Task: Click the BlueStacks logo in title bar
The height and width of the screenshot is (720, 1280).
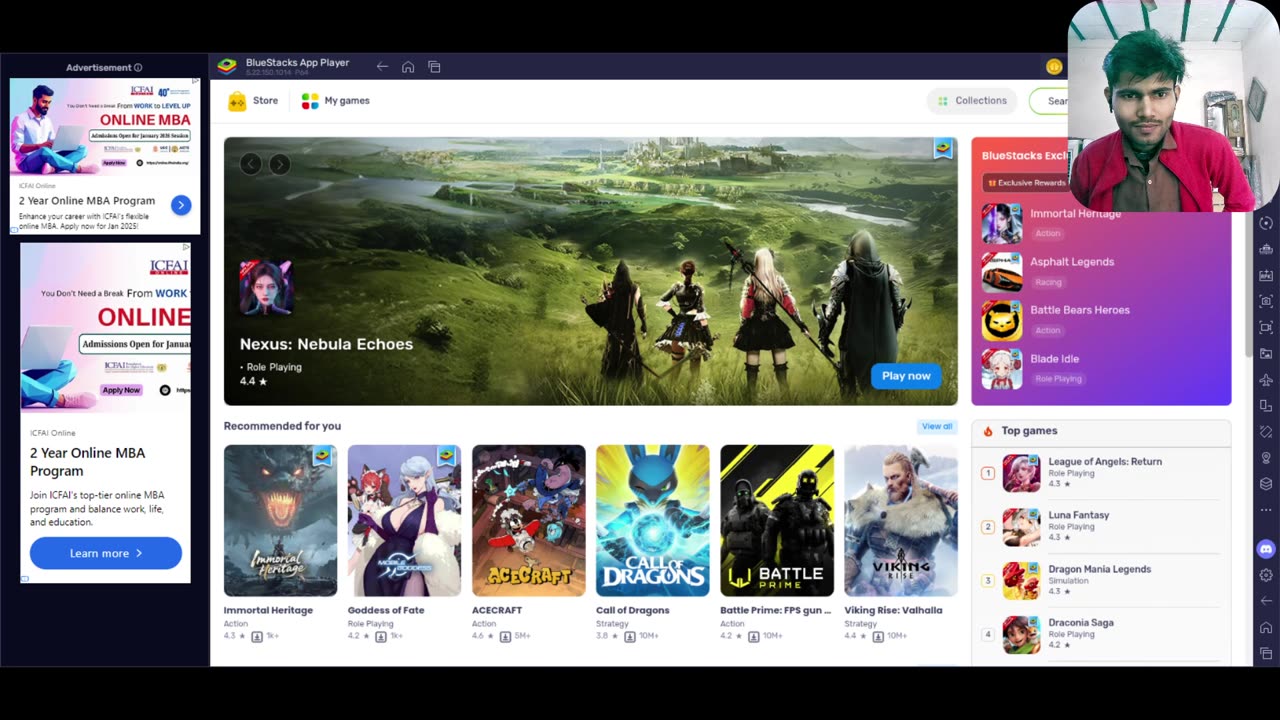Action: 227,66
